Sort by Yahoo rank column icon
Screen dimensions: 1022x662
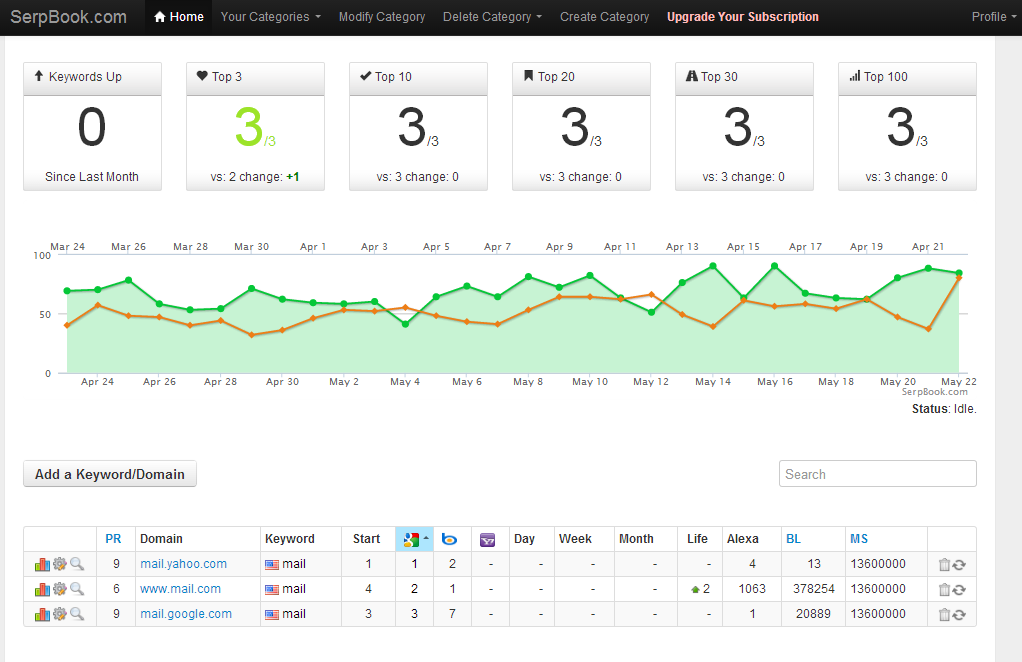pos(488,540)
